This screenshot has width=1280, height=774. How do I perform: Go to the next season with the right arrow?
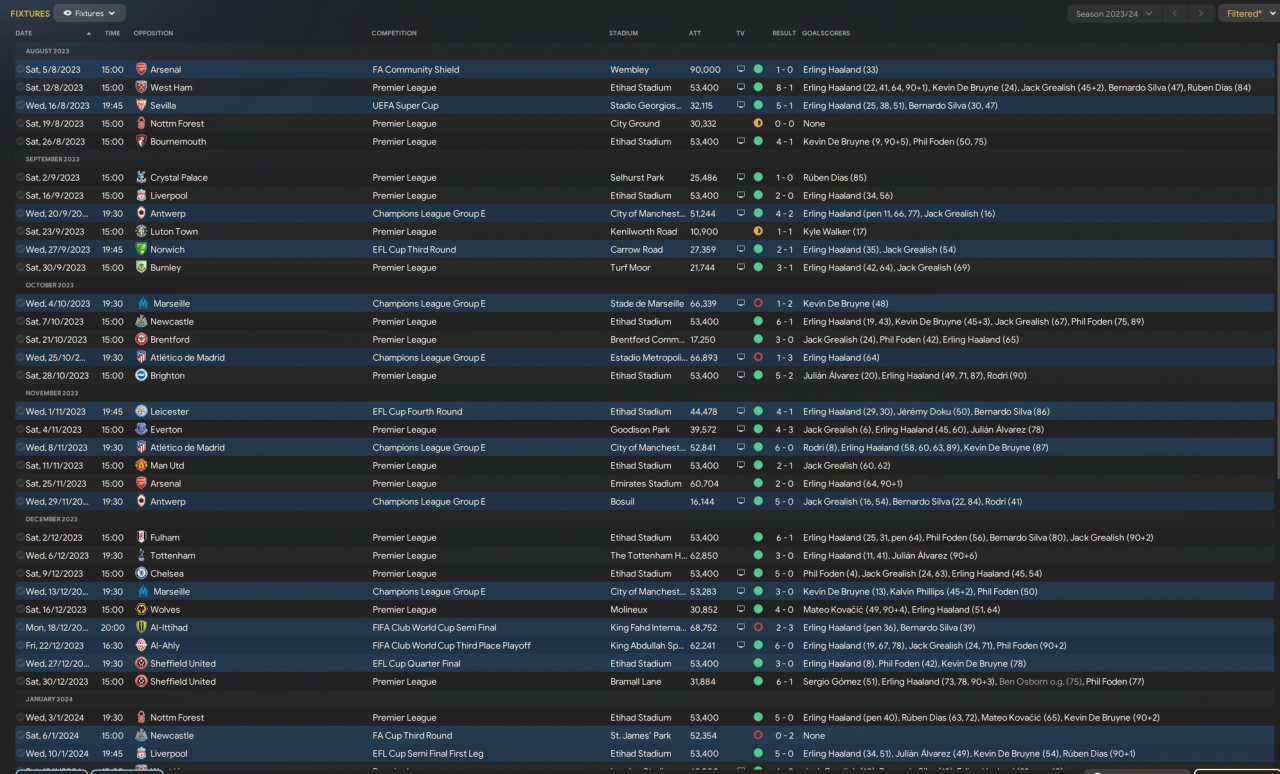[x=1201, y=14]
